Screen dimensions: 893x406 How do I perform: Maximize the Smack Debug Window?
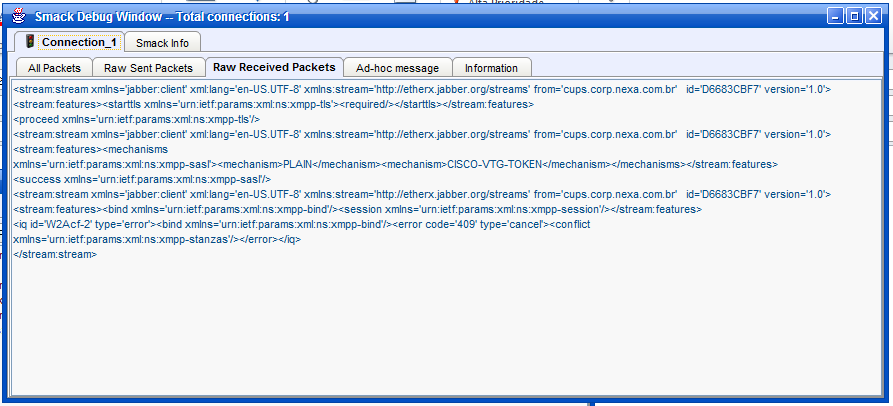point(854,16)
